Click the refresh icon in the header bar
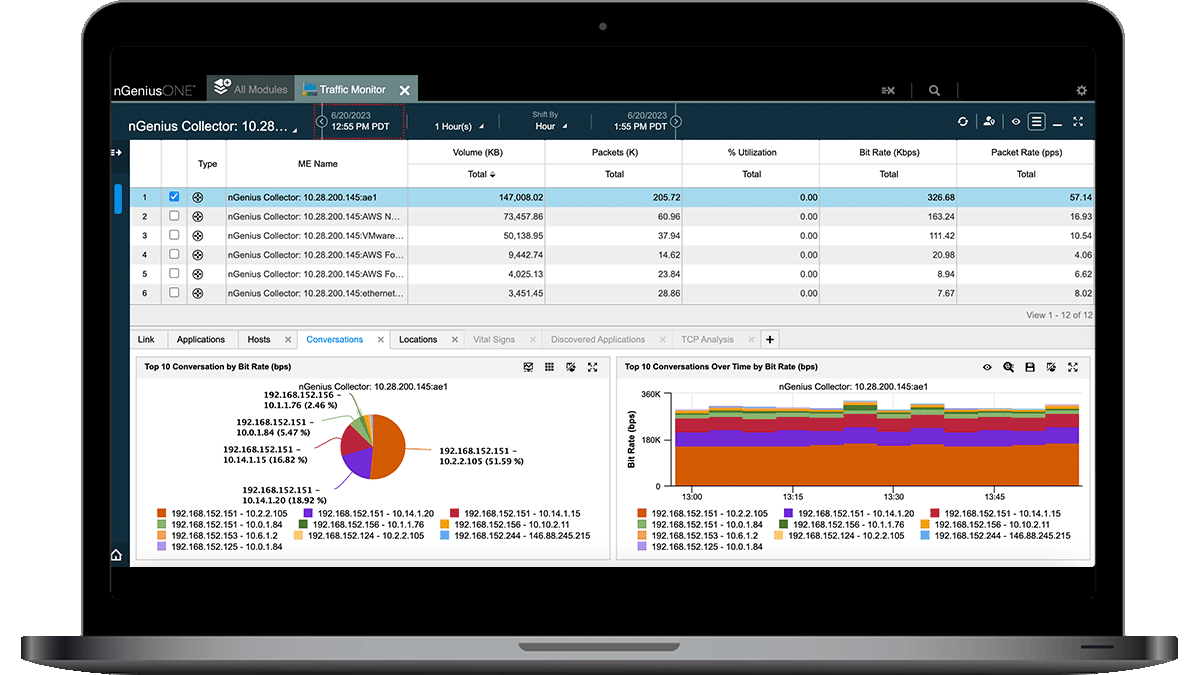The height and width of the screenshot is (675, 1200). [963, 121]
